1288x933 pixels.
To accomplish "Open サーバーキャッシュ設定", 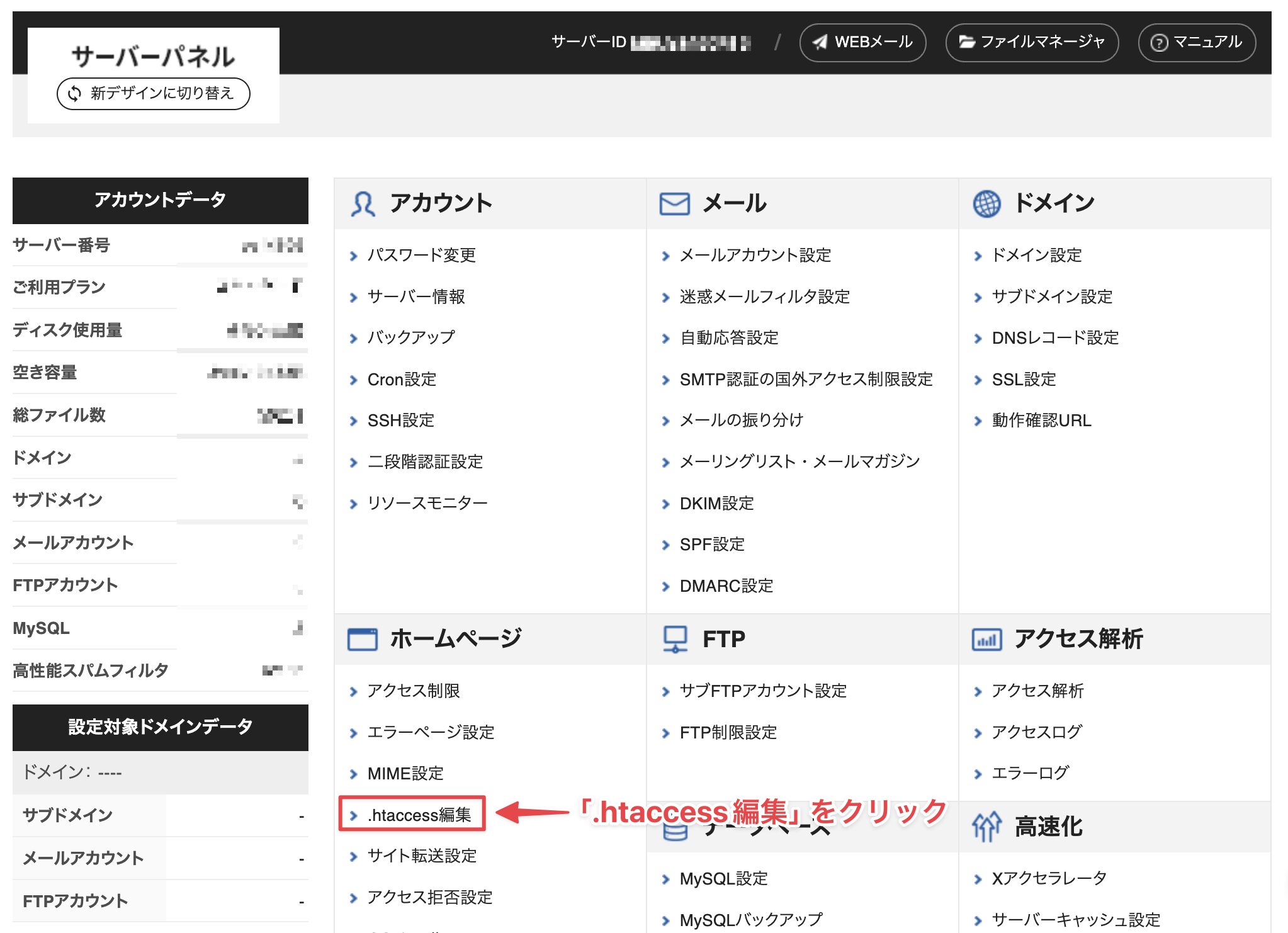I will (x=1076, y=920).
